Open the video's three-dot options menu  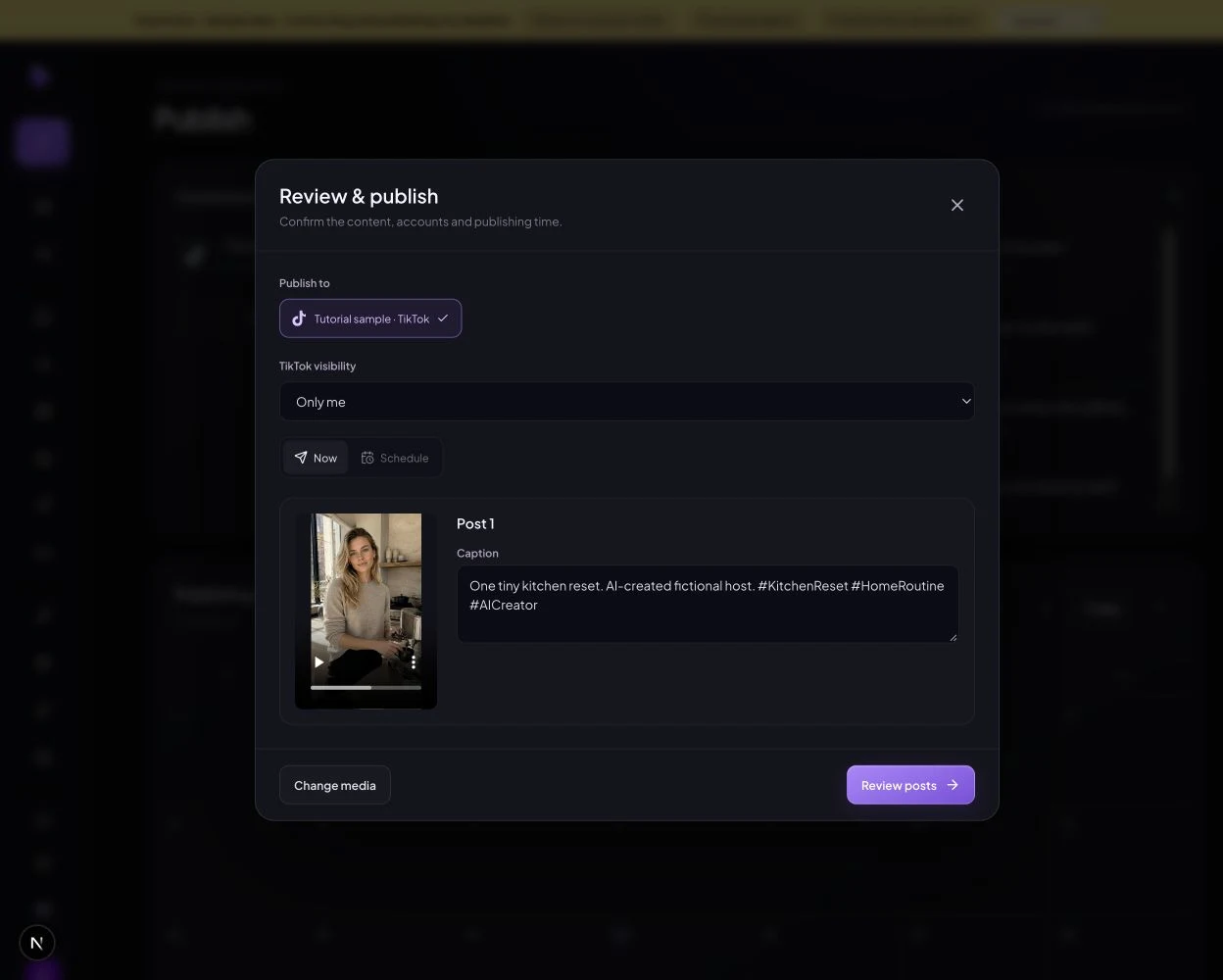click(x=414, y=662)
